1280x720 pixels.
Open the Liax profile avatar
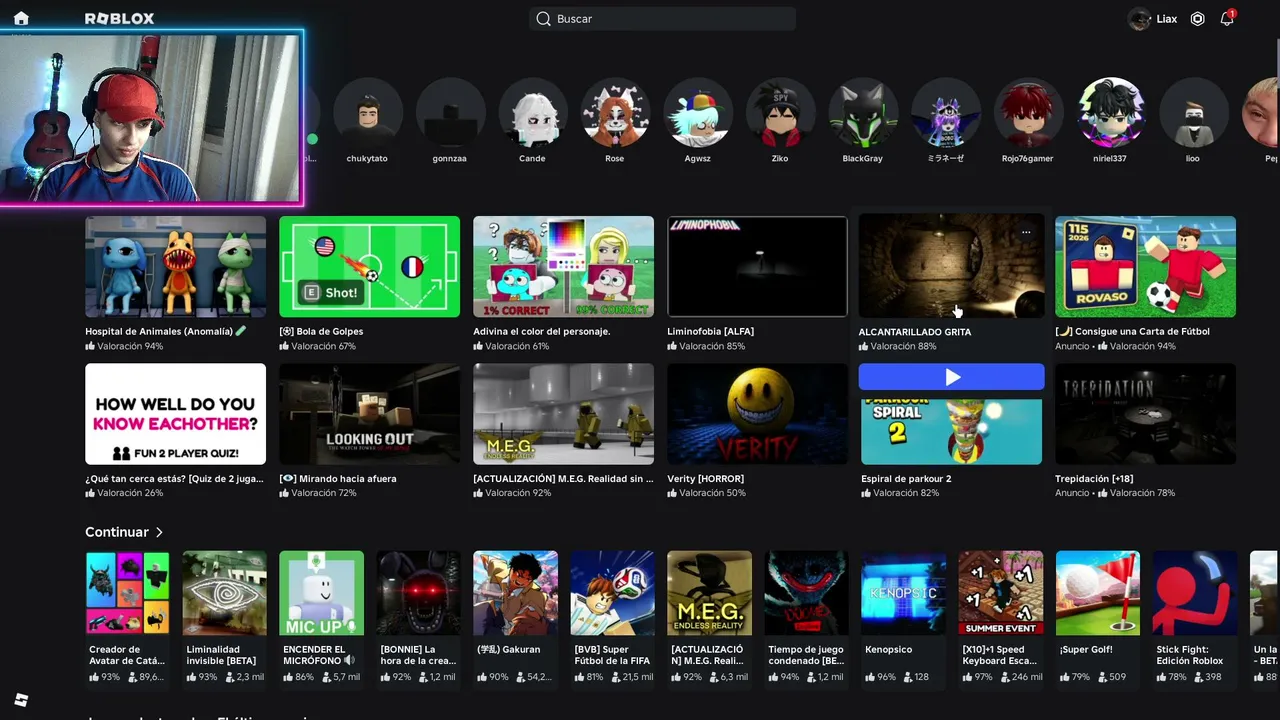(1139, 19)
